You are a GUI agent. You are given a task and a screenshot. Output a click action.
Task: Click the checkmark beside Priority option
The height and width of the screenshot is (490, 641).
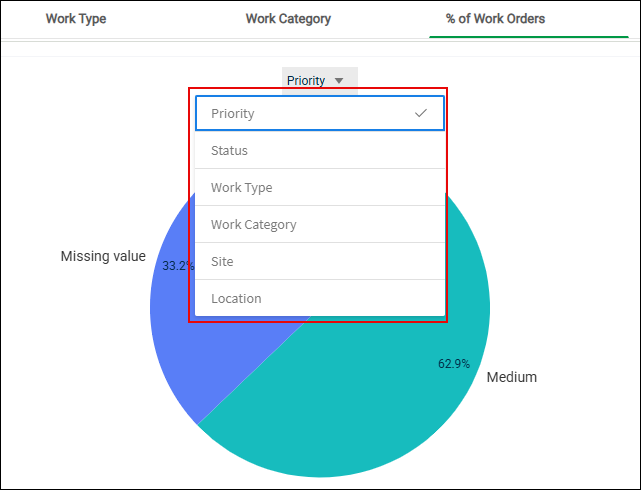[421, 113]
